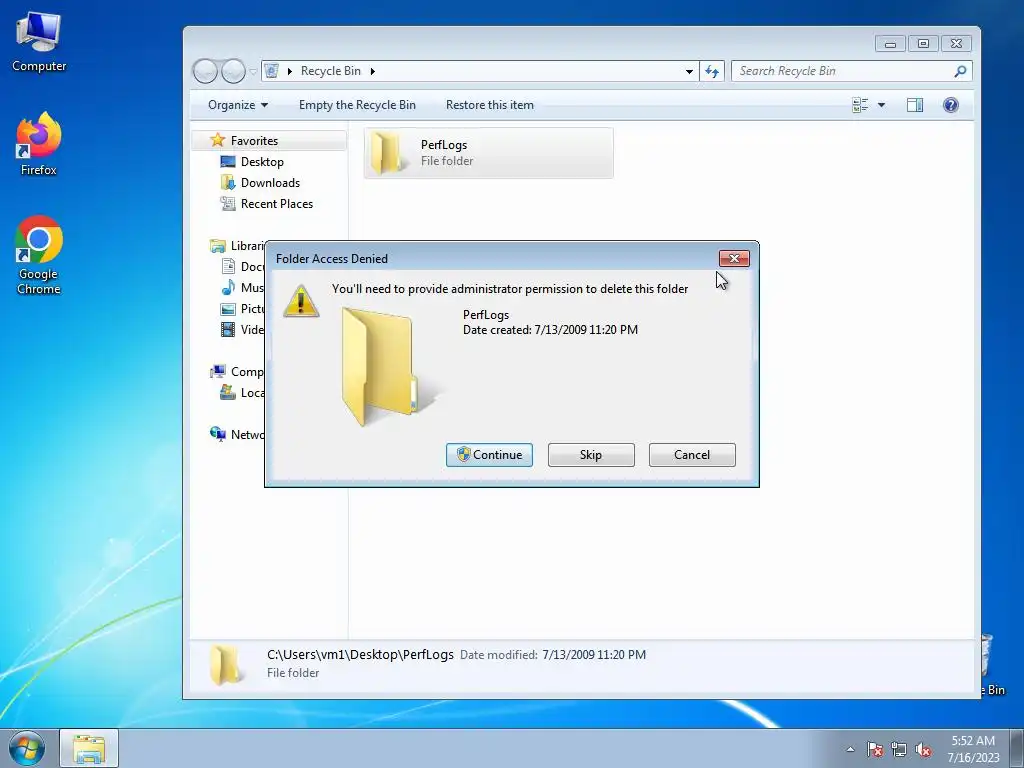Click Cancel in Folder Access Denied dialog

point(692,455)
